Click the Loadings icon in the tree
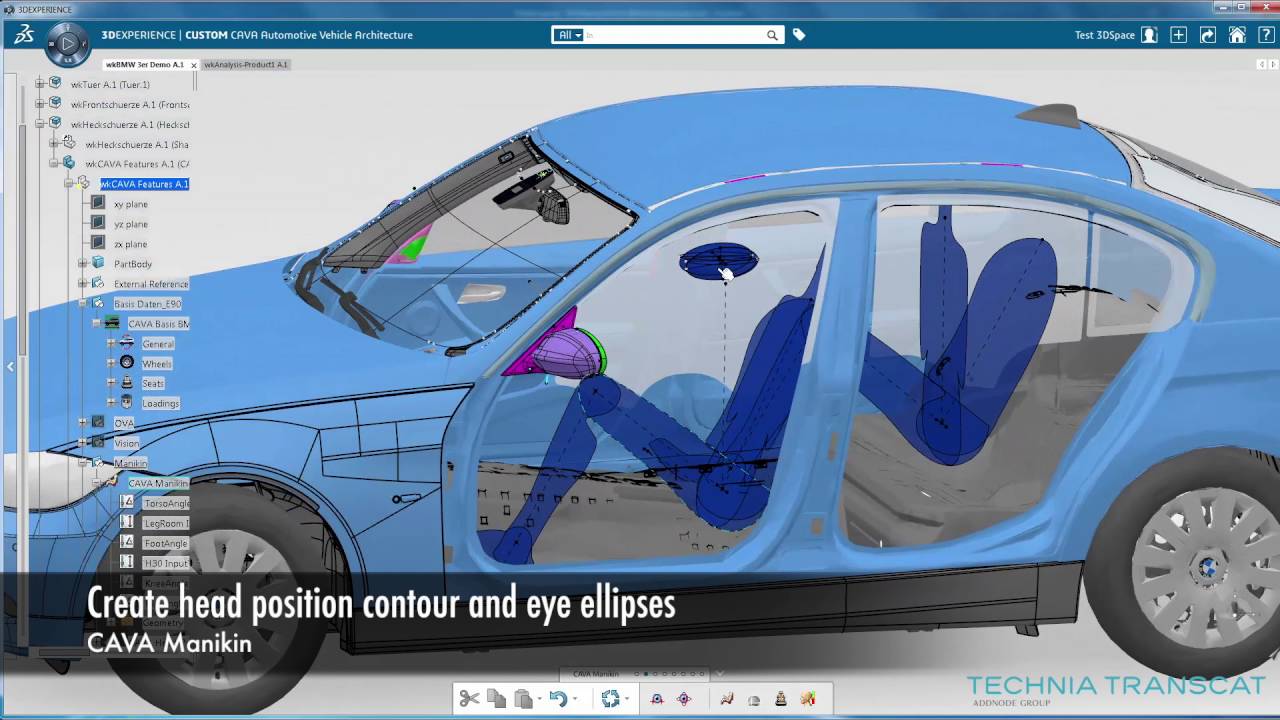Viewport: 1280px width, 720px height. [127, 402]
